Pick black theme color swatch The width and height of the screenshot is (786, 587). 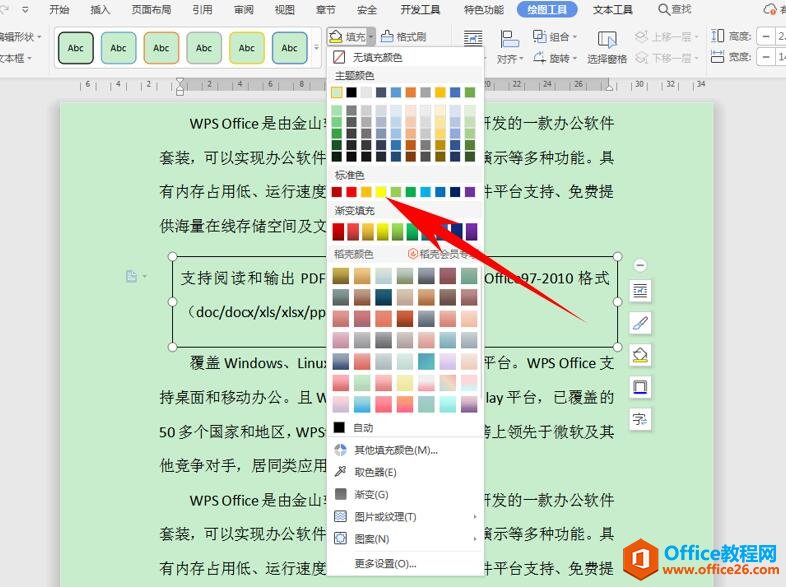(x=351, y=92)
